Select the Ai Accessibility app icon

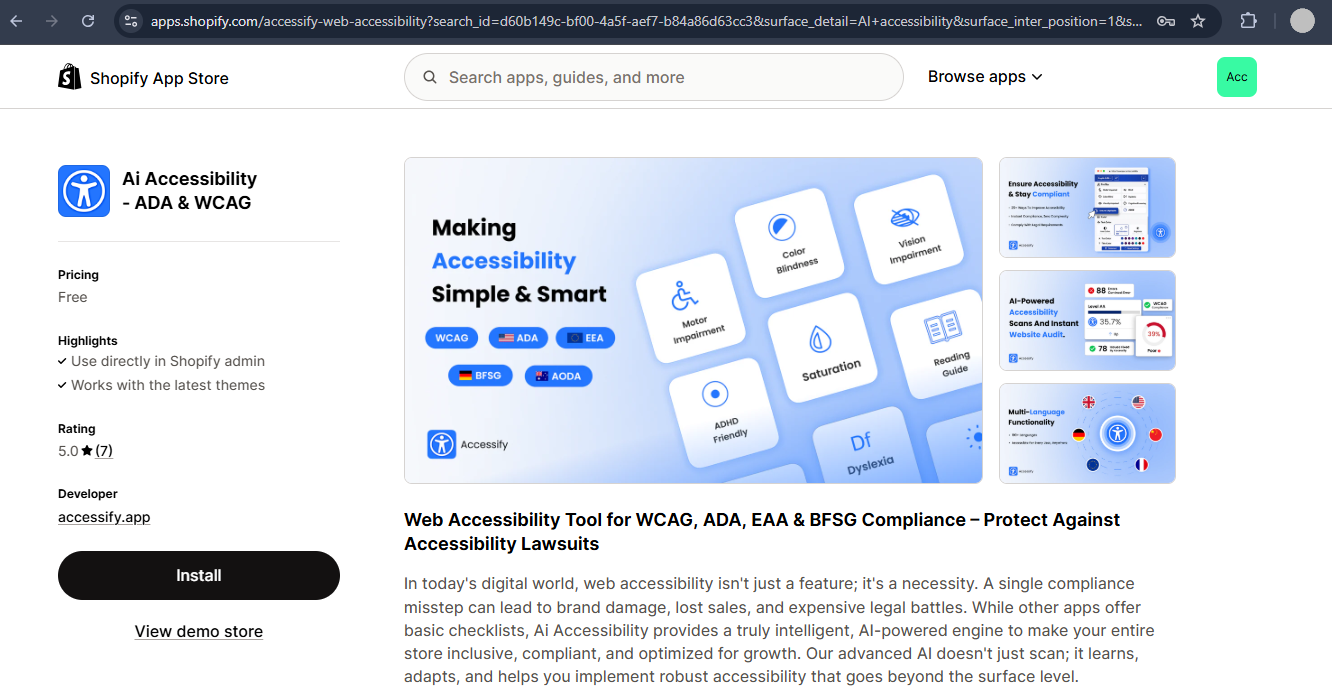coord(84,191)
